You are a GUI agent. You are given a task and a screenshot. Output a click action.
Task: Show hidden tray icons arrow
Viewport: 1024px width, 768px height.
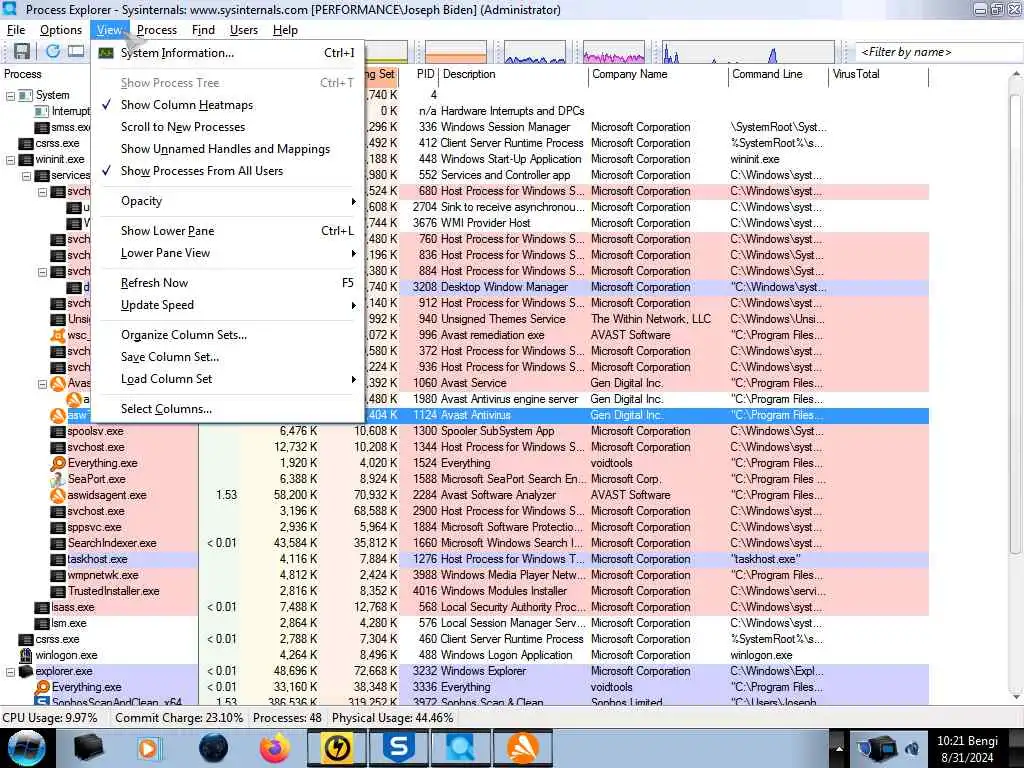(839, 749)
